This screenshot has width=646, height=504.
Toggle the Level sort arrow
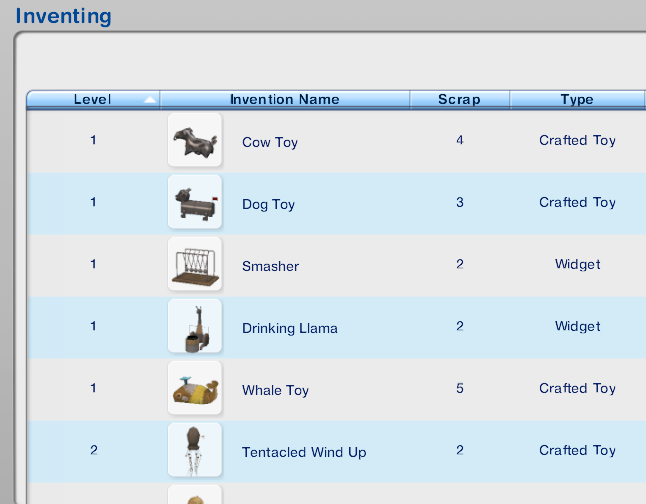click(150, 99)
